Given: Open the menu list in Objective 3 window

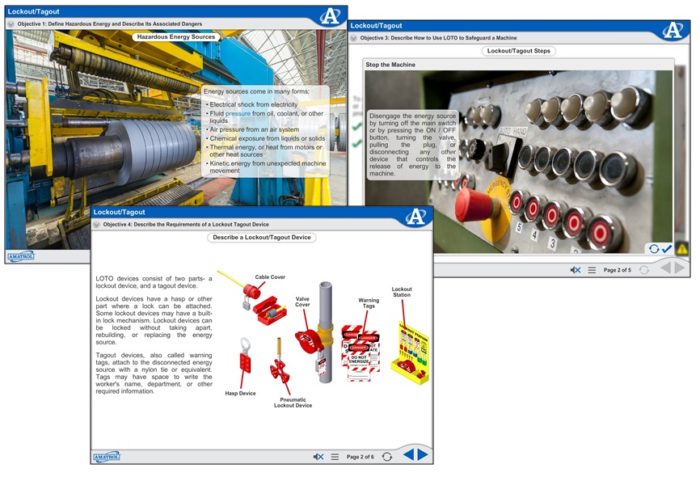Looking at the screenshot, I should 592,269.
